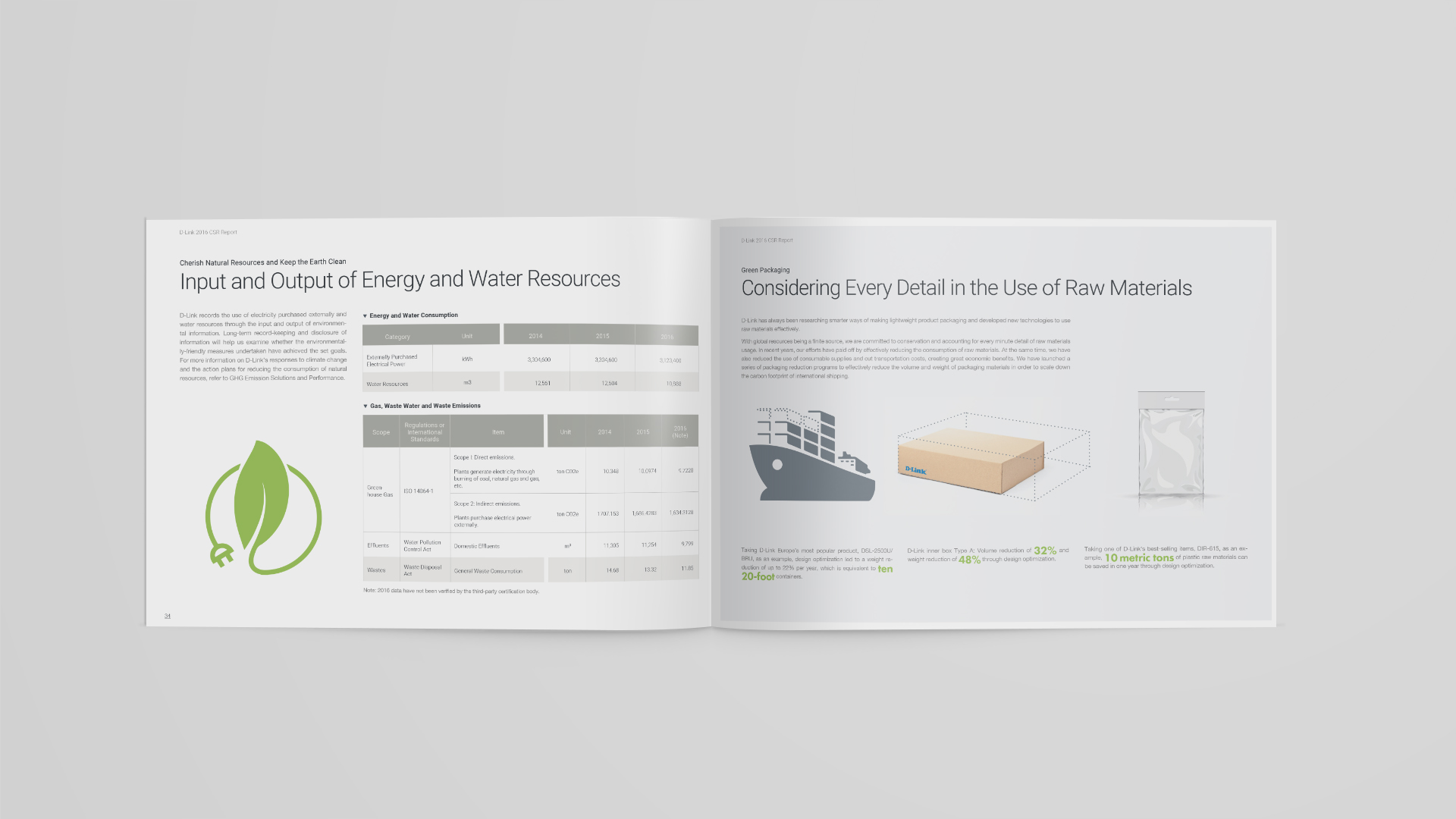This screenshot has width=1456, height=819.
Task: Click the 'Scope' column header
Action: (381, 432)
